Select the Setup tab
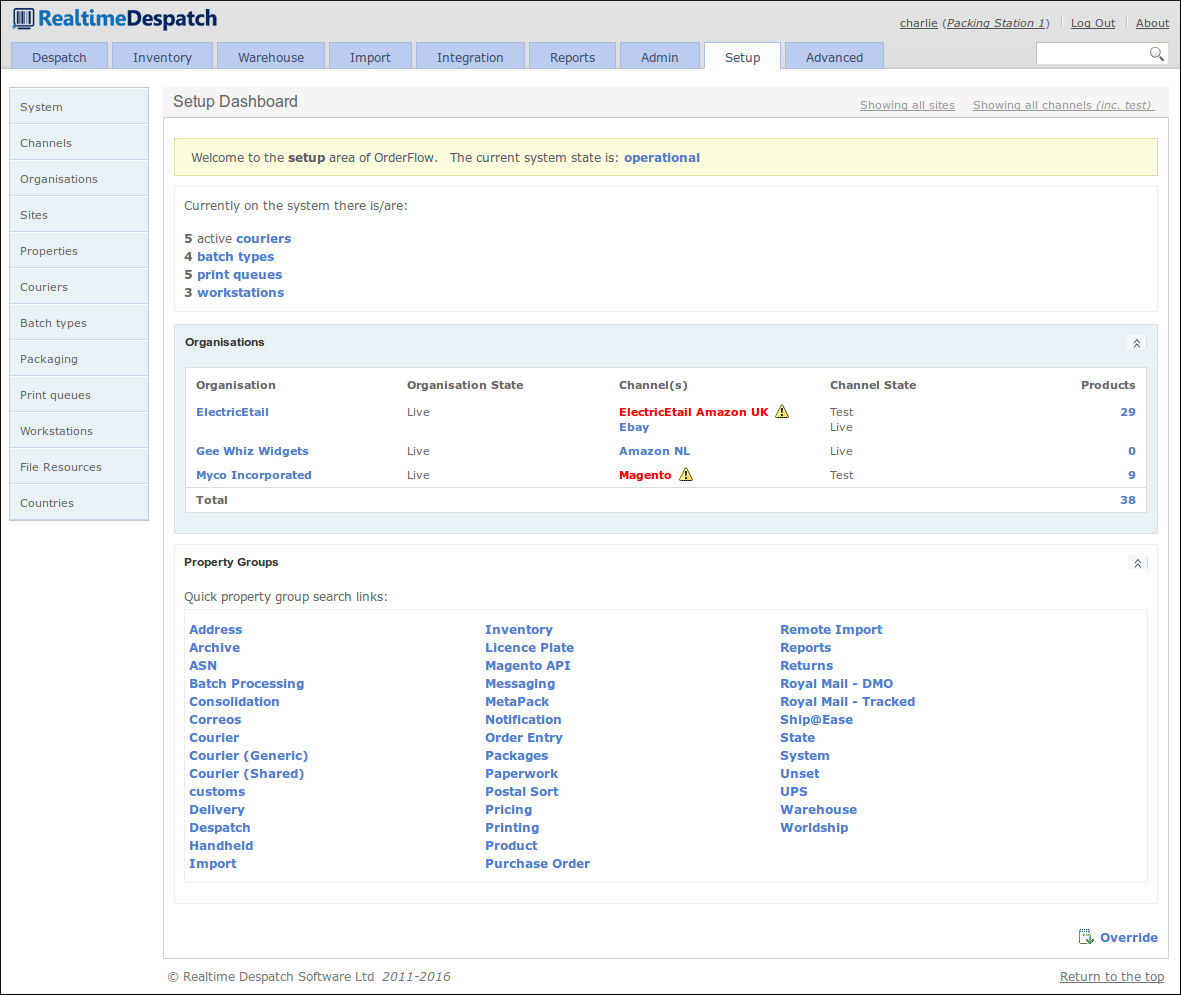 743,56
